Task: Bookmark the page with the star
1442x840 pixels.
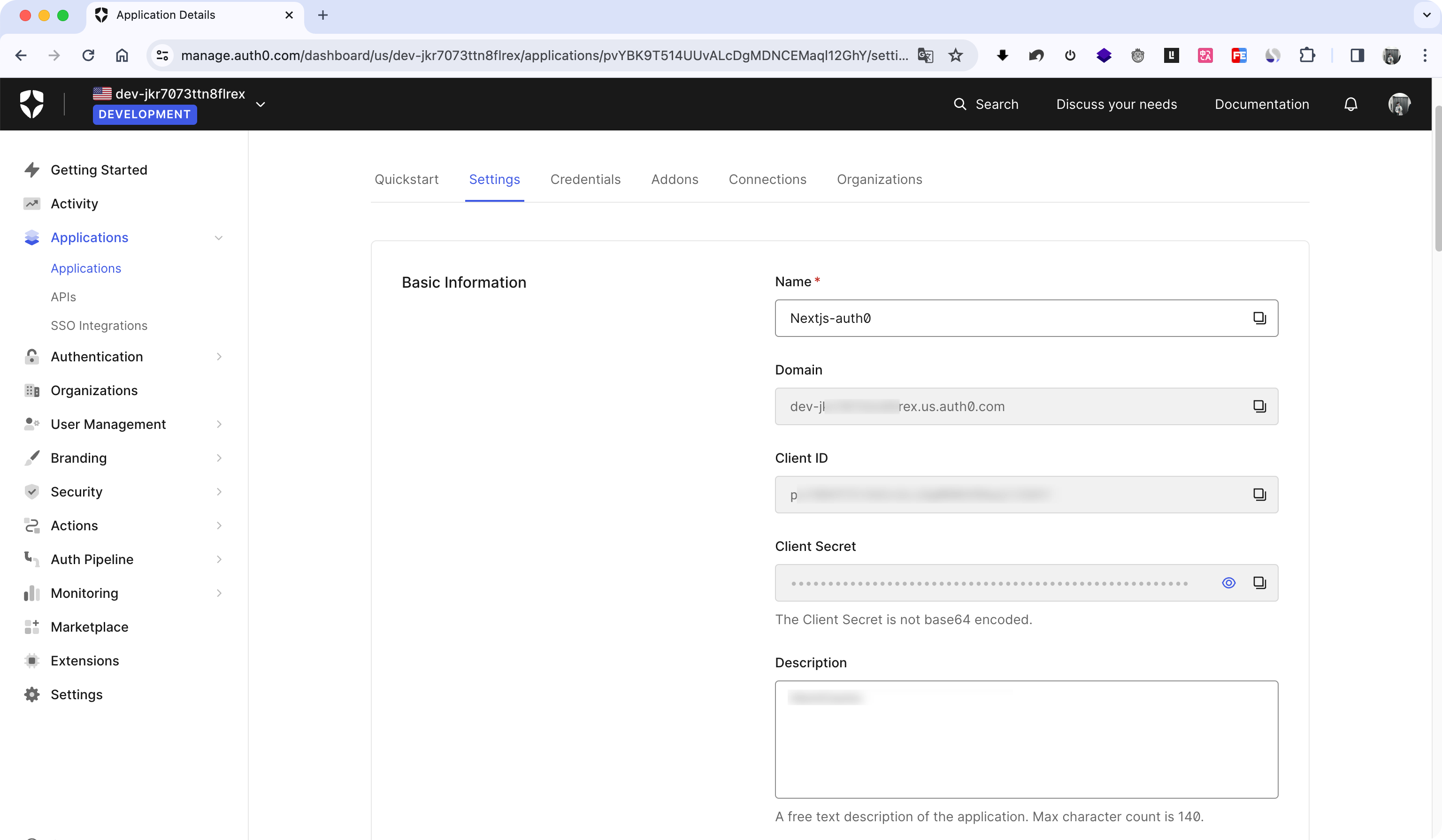Action: point(956,55)
